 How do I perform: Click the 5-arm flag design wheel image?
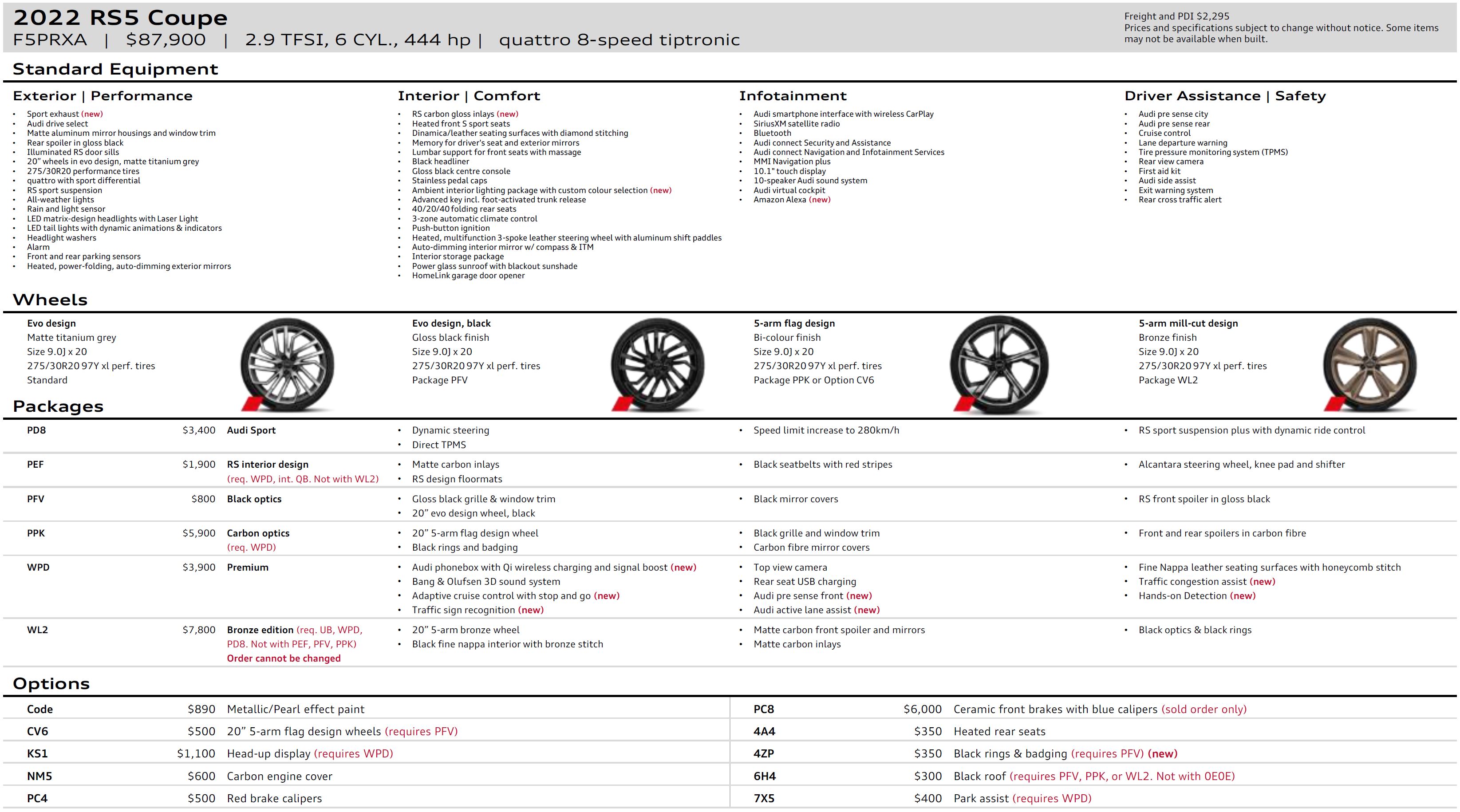click(1000, 365)
